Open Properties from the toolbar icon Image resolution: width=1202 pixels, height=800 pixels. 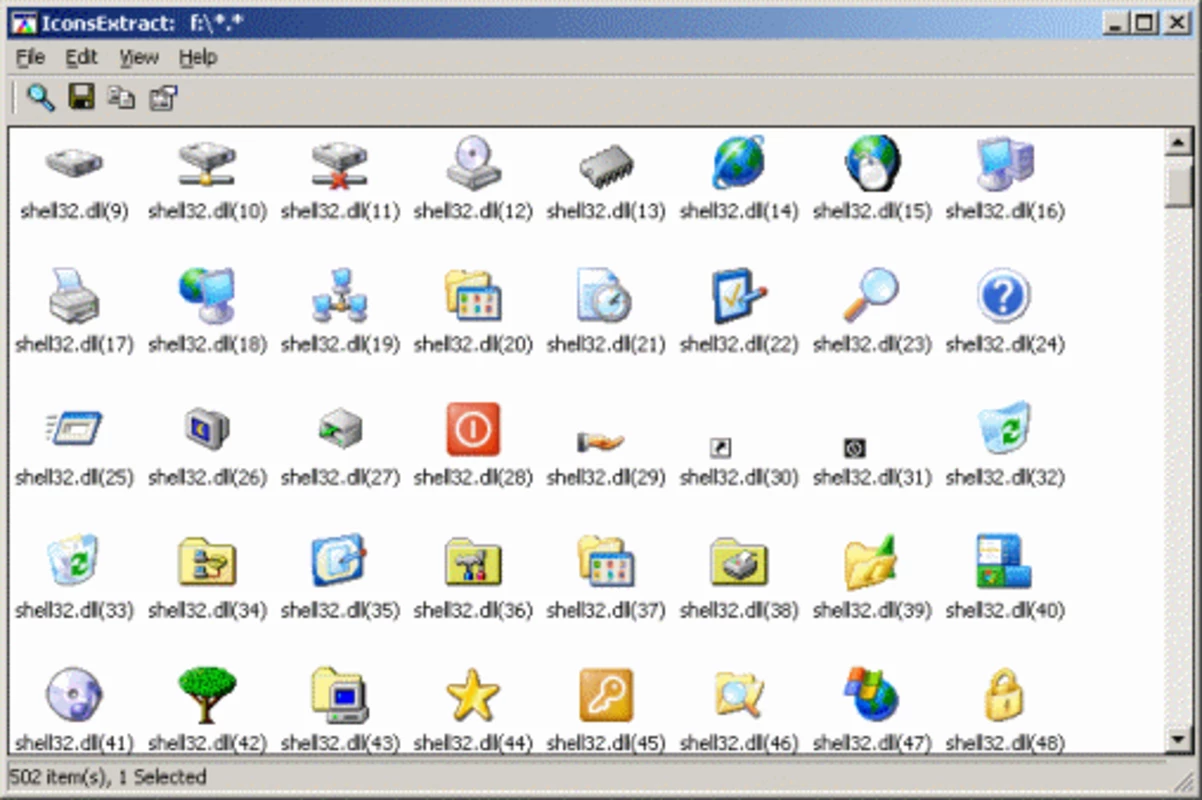[163, 97]
